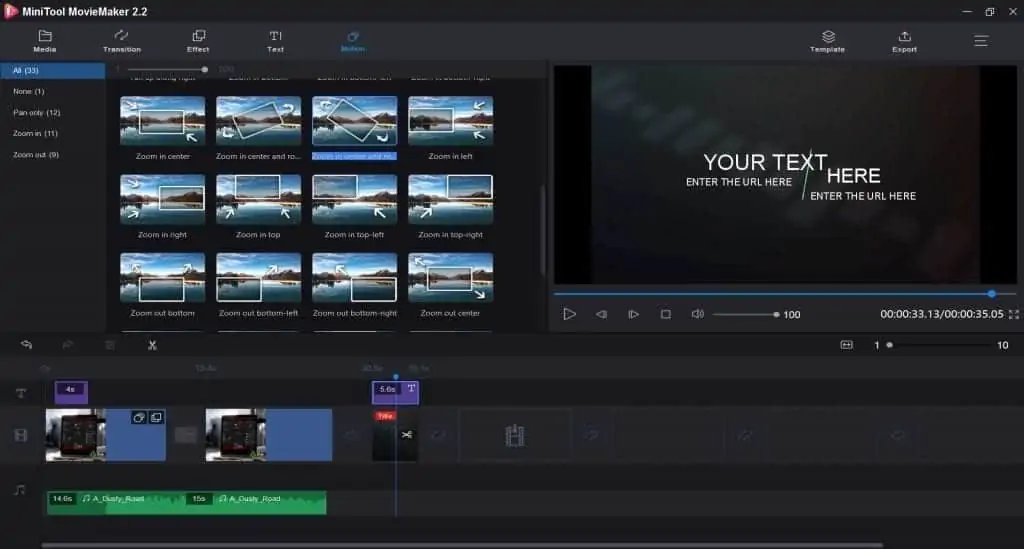The height and width of the screenshot is (549, 1024).
Task: Step to the next frame
Action: [633, 314]
